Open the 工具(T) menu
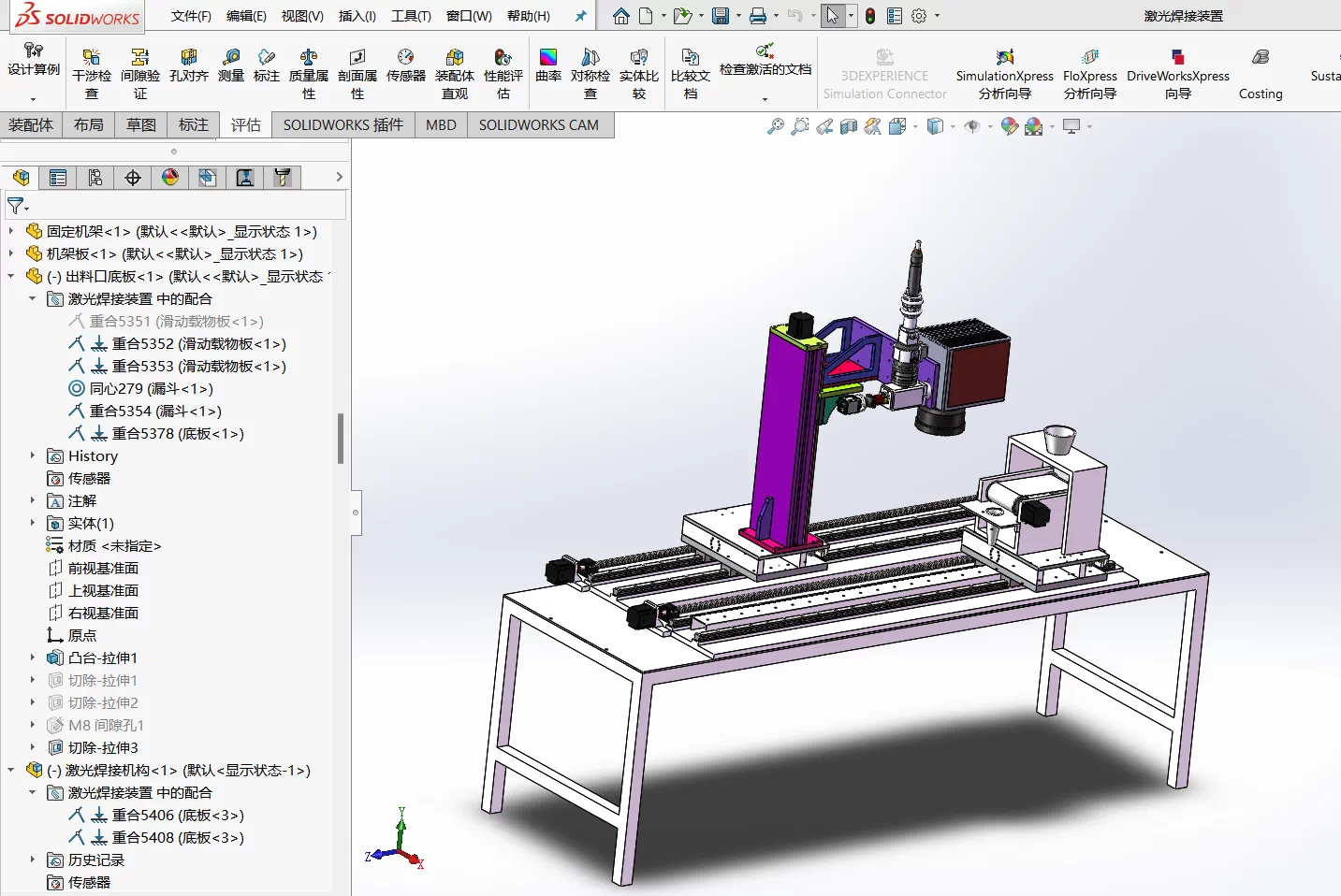Image resolution: width=1341 pixels, height=896 pixels. (x=411, y=16)
